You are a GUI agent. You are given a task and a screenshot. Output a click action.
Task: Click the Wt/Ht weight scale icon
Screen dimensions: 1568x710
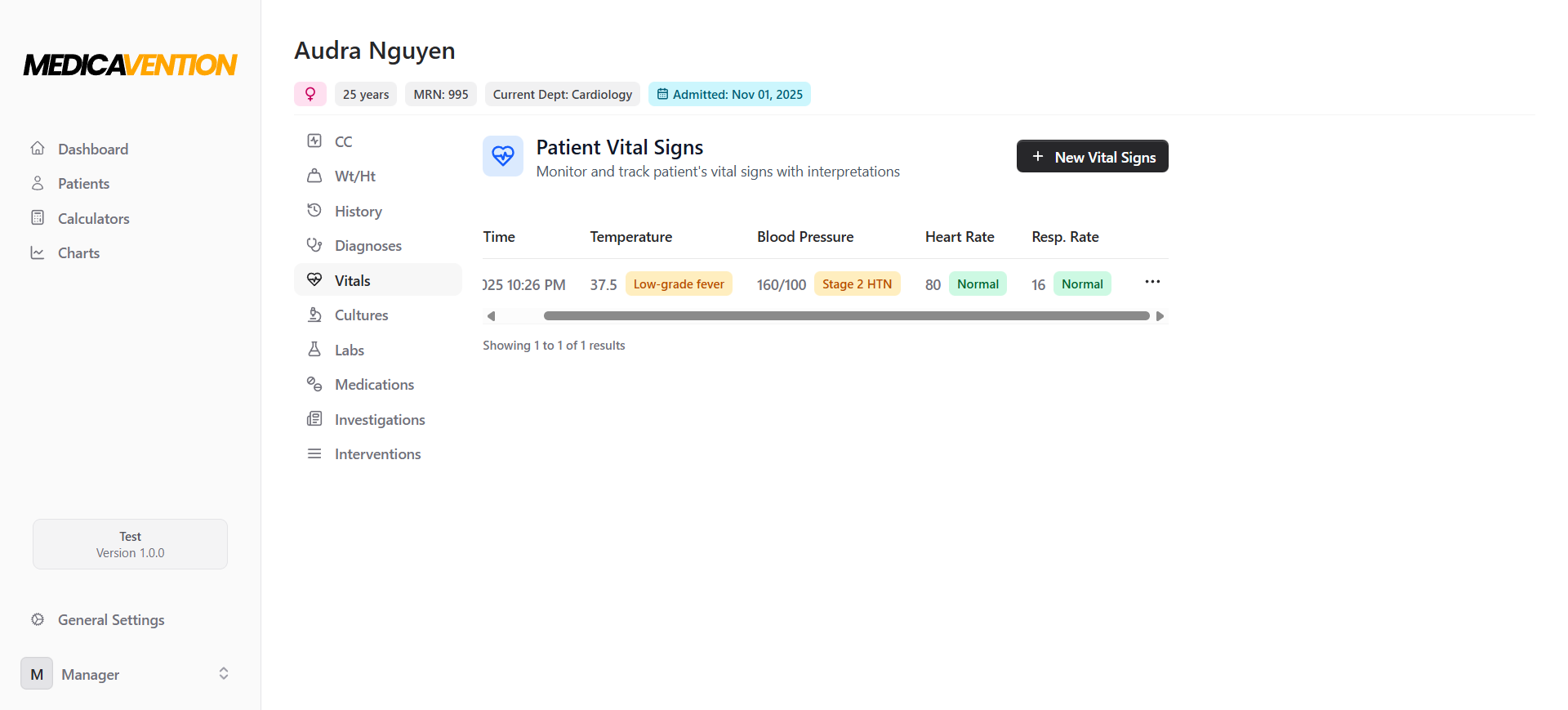click(314, 175)
